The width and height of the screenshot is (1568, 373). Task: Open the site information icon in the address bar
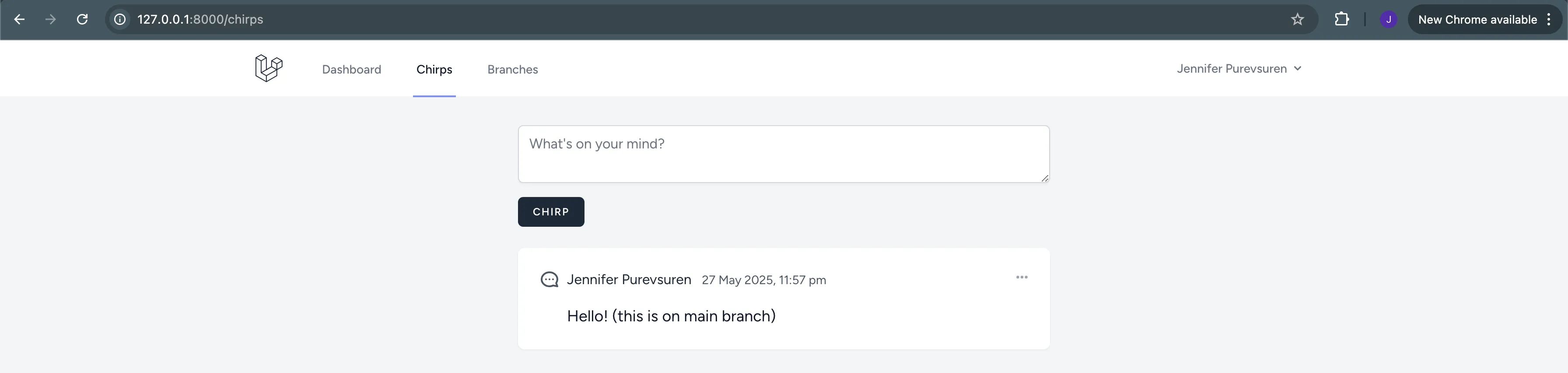(119, 19)
